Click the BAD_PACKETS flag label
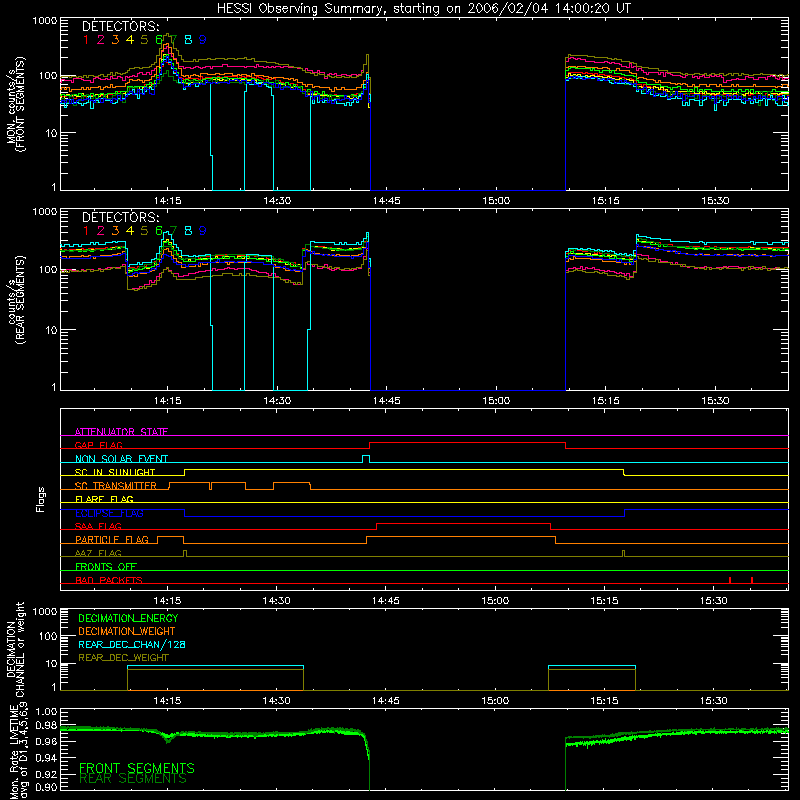The height and width of the screenshot is (800, 800). pos(109,580)
